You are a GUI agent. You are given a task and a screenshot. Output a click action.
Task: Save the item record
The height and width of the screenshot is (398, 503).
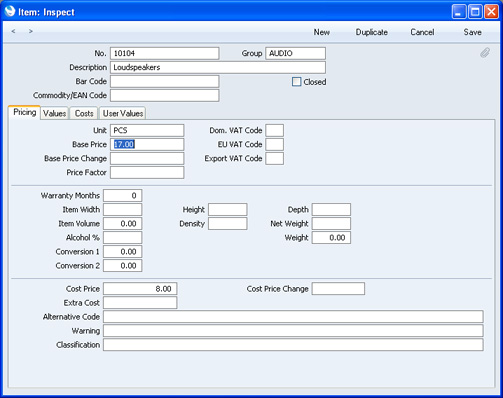pos(472,32)
